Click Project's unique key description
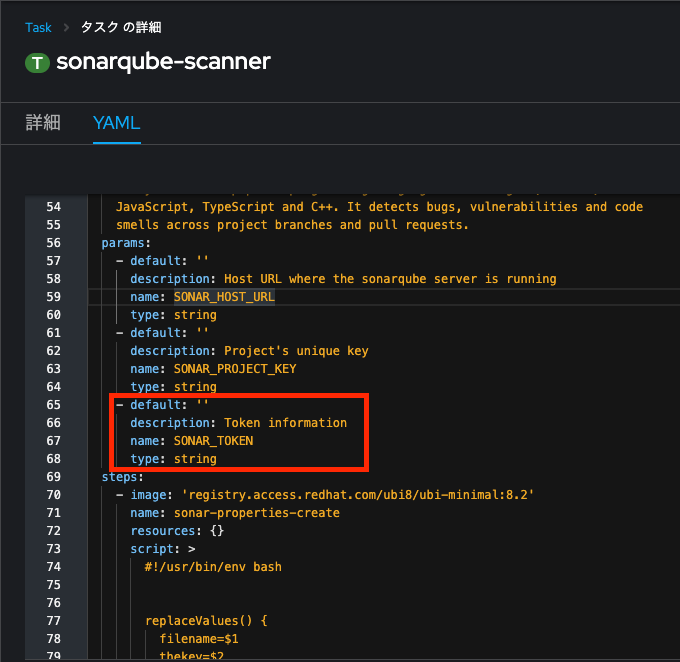Viewport: 680px width, 662px height. click(x=296, y=351)
